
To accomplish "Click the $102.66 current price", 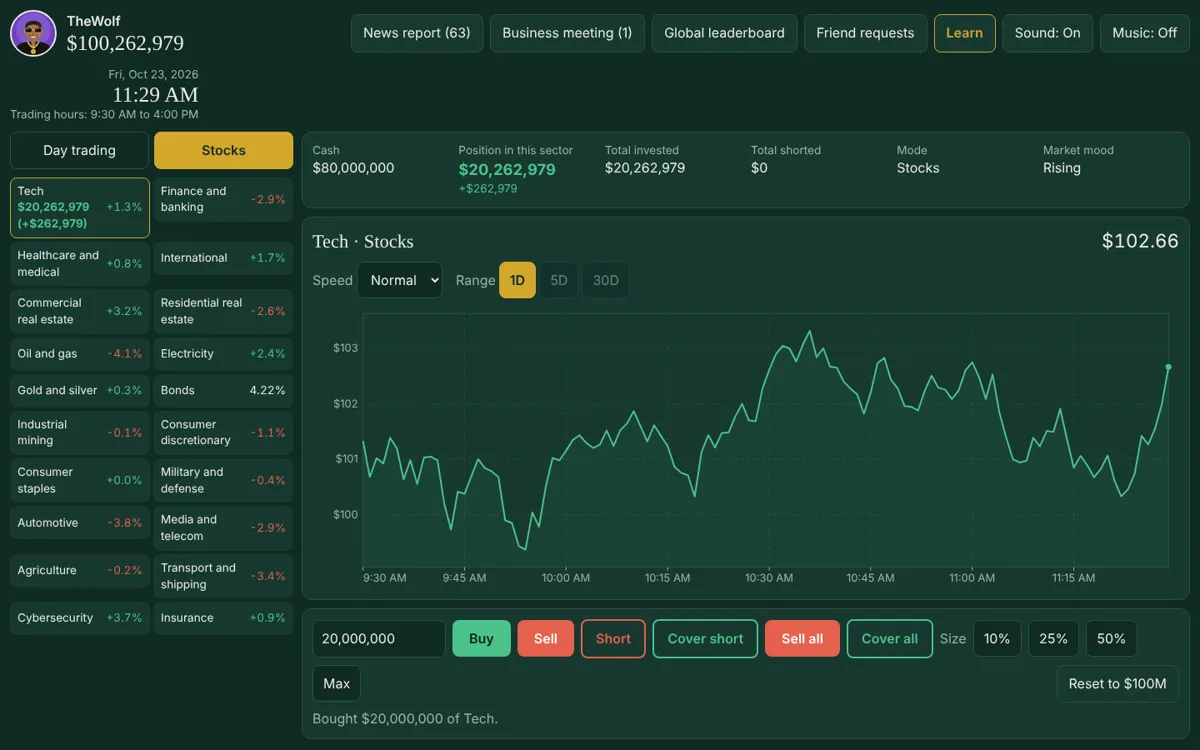I will 1140,241.
